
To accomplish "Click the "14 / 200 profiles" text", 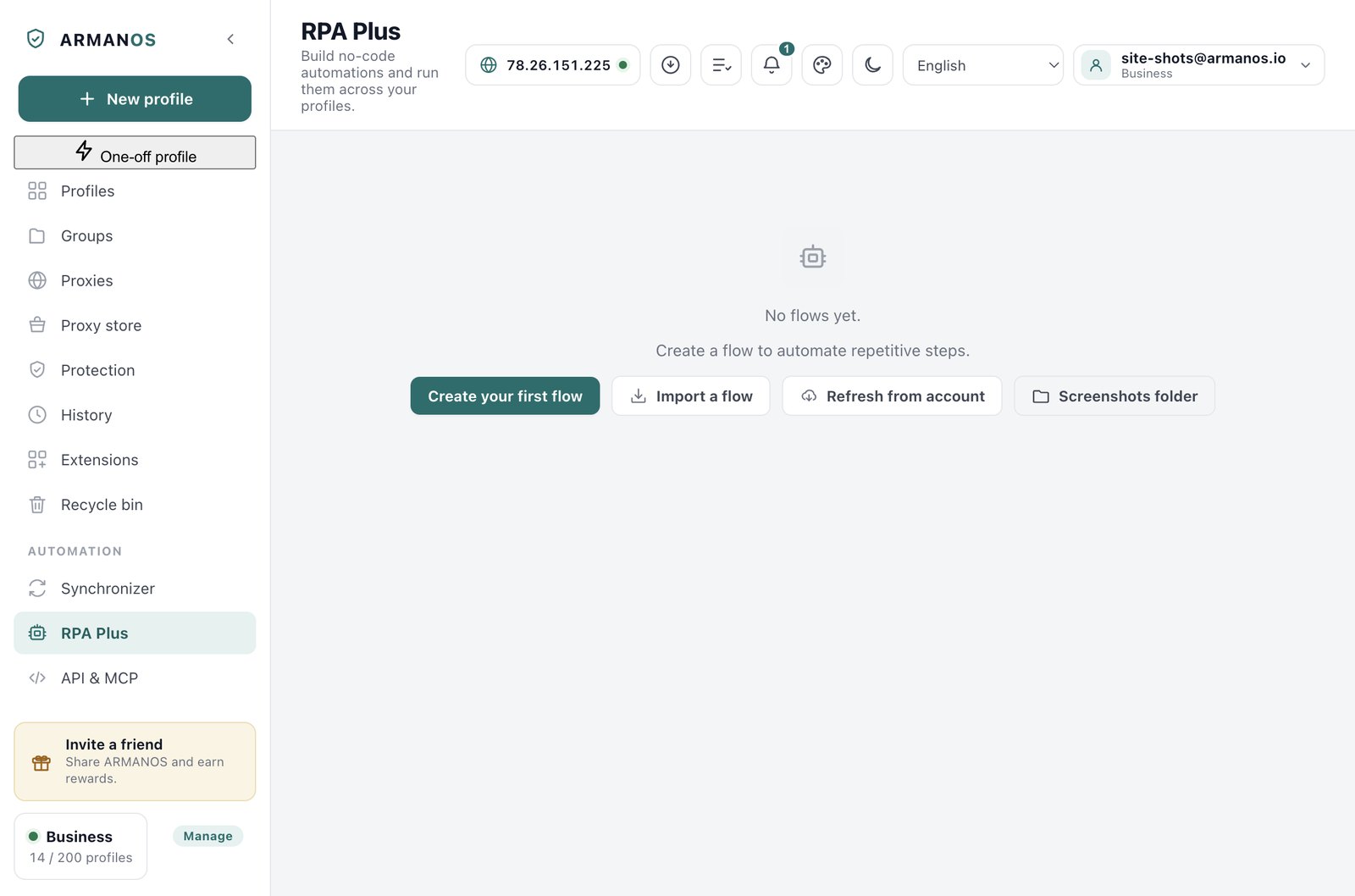I will point(81,858).
